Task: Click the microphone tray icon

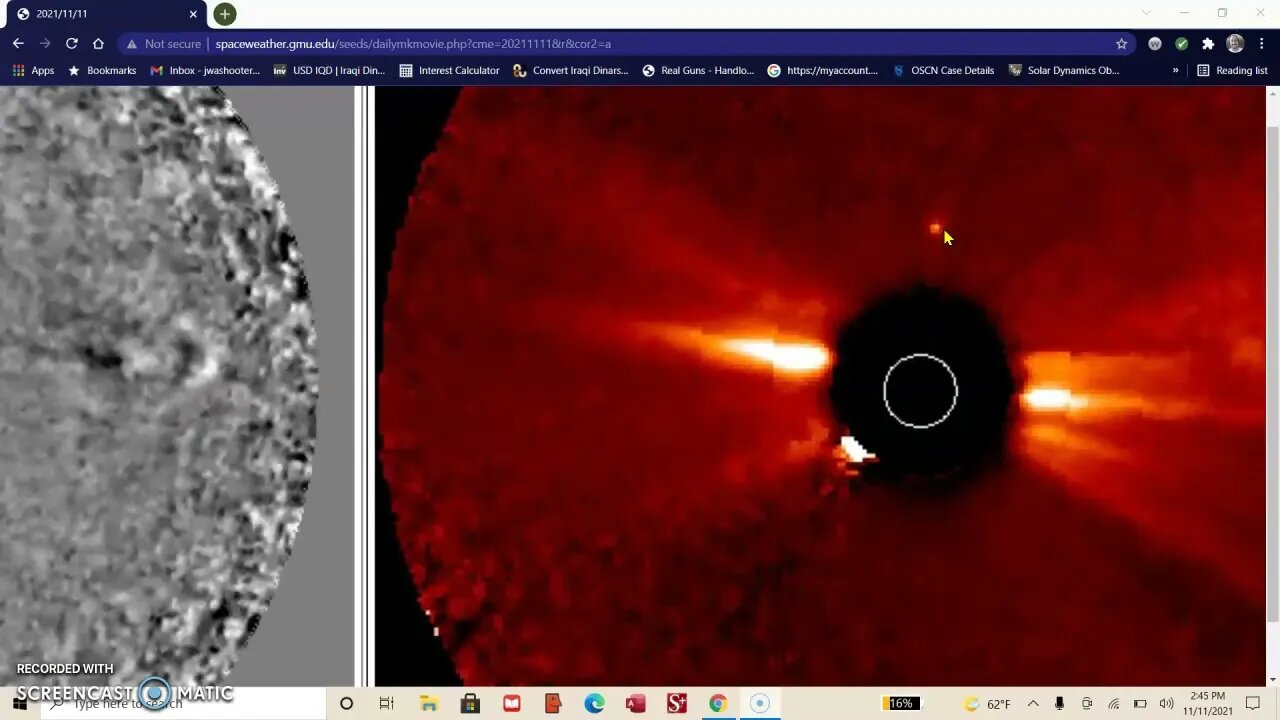Action: coord(1059,703)
